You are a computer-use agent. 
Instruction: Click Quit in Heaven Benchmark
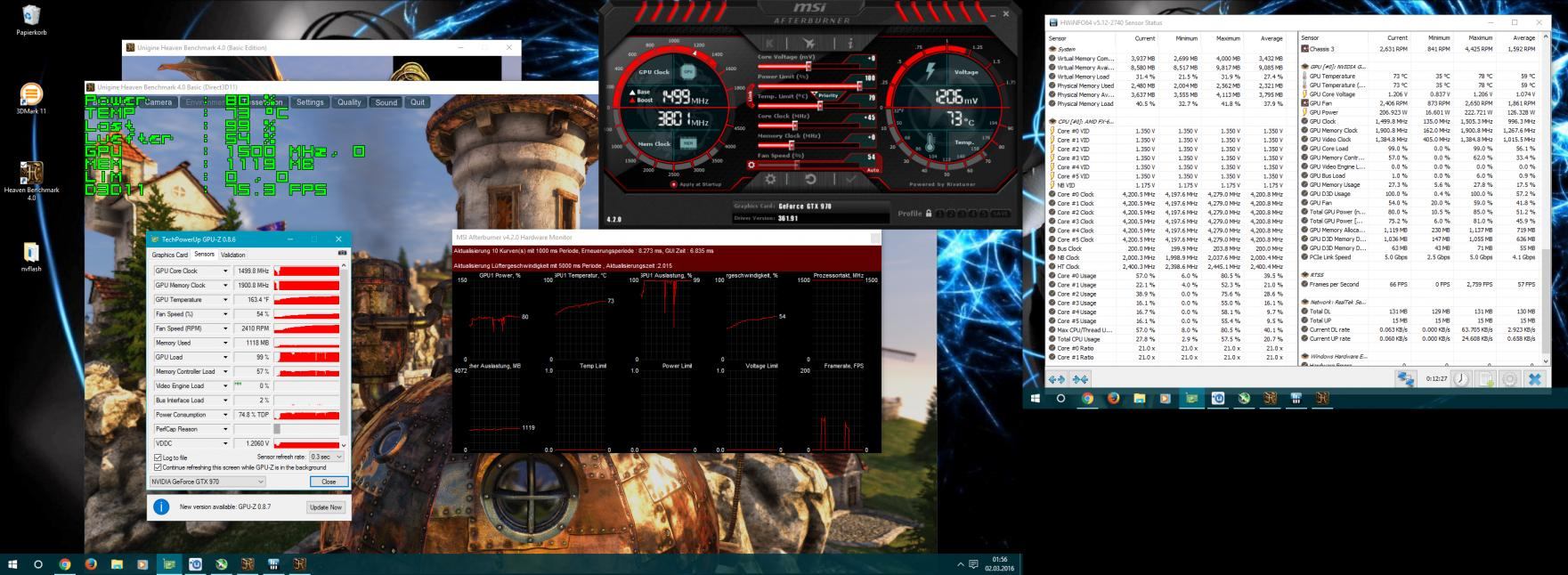(418, 102)
